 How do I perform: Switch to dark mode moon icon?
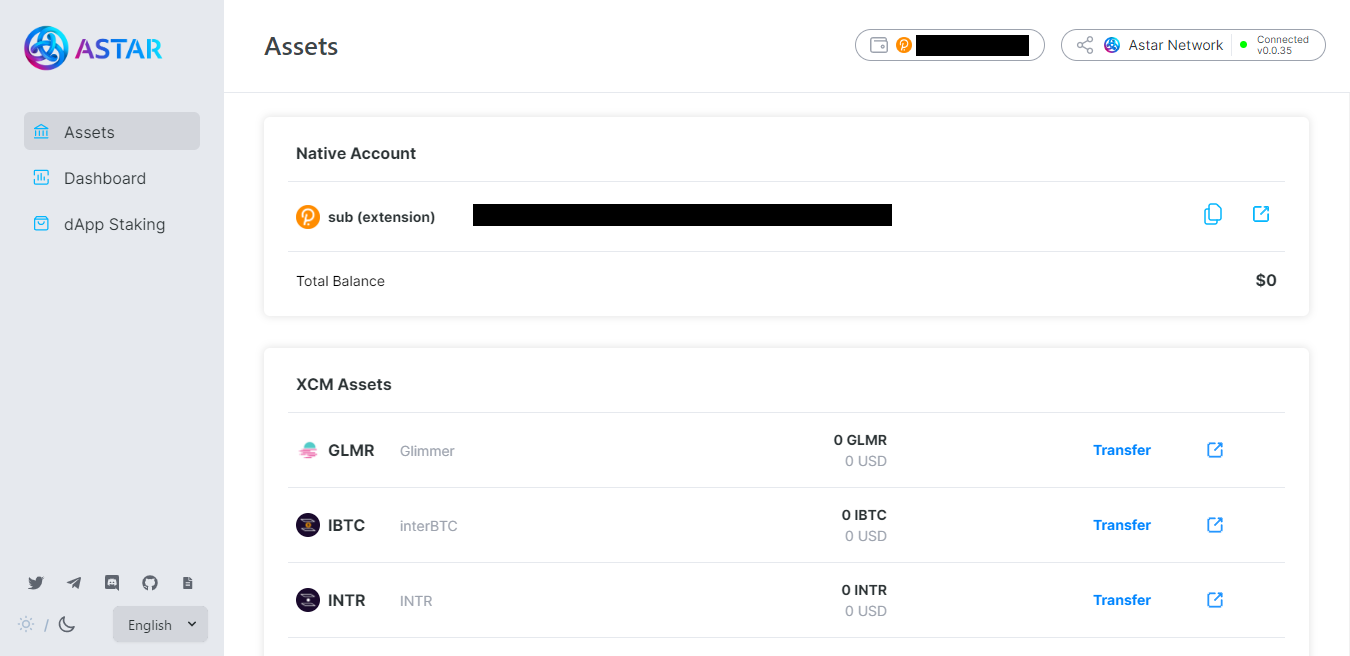point(67,625)
